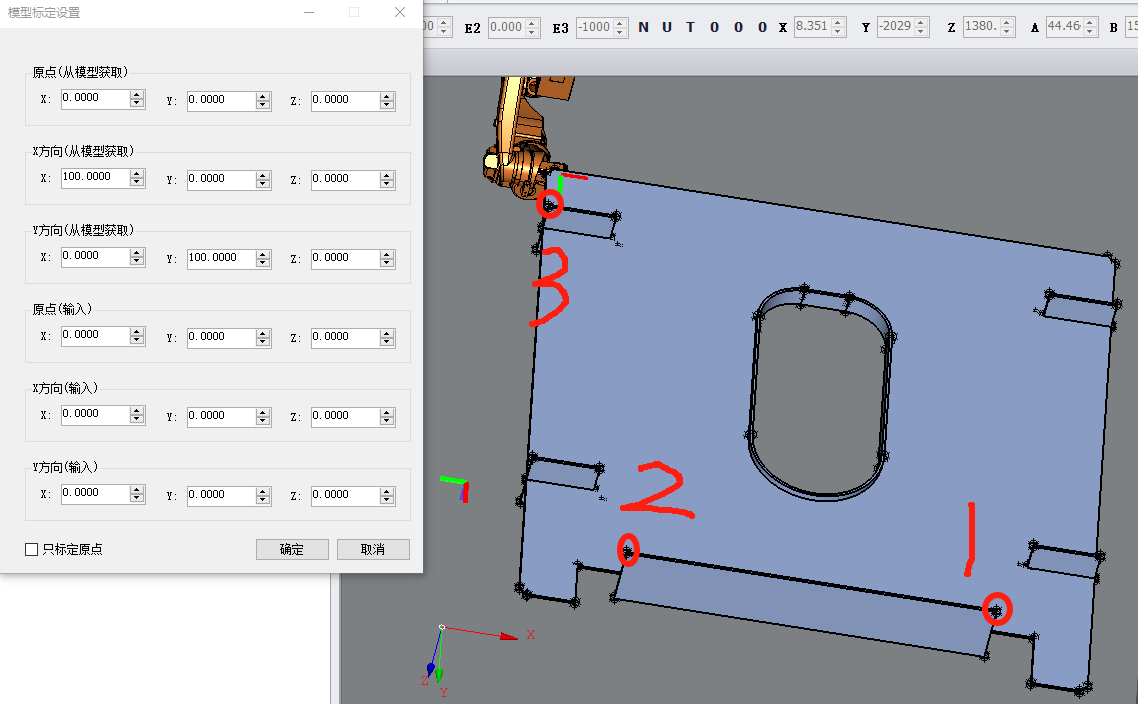This screenshot has height=704, width=1138.
Task: Close the 模型标定设置 dialog
Action: (x=399, y=13)
